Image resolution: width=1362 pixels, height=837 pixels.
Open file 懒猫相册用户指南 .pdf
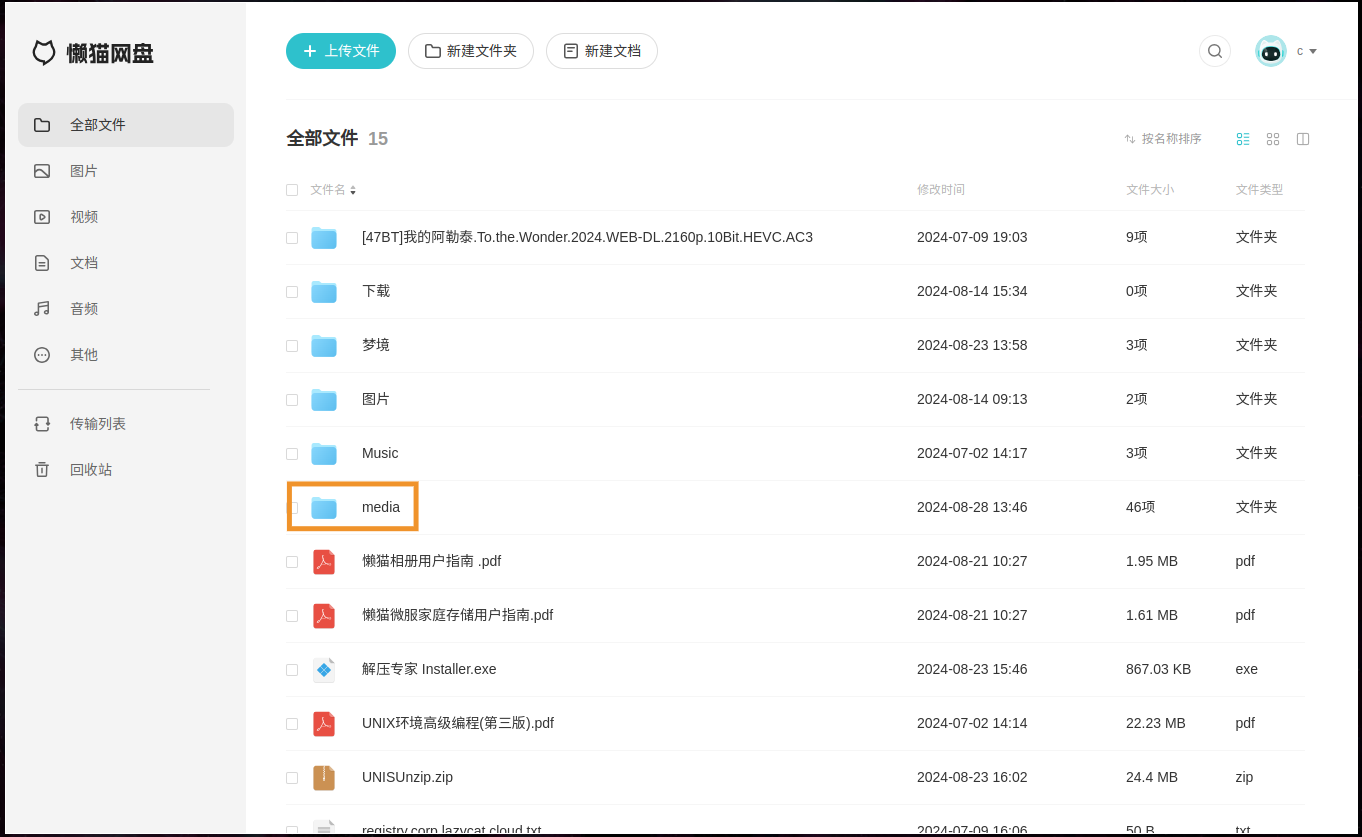tap(432, 561)
